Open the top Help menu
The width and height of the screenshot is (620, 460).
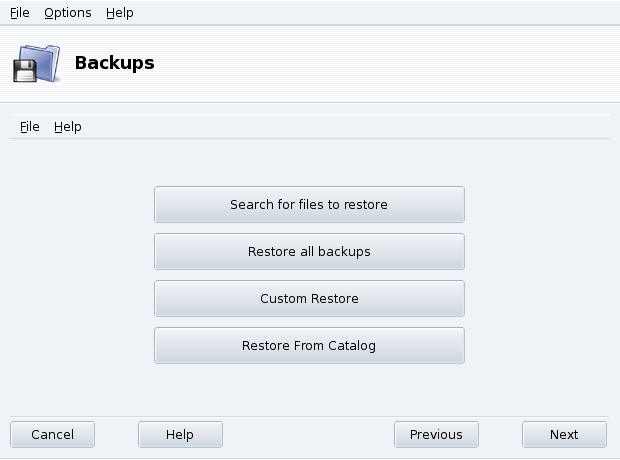(x=120, y=13)
